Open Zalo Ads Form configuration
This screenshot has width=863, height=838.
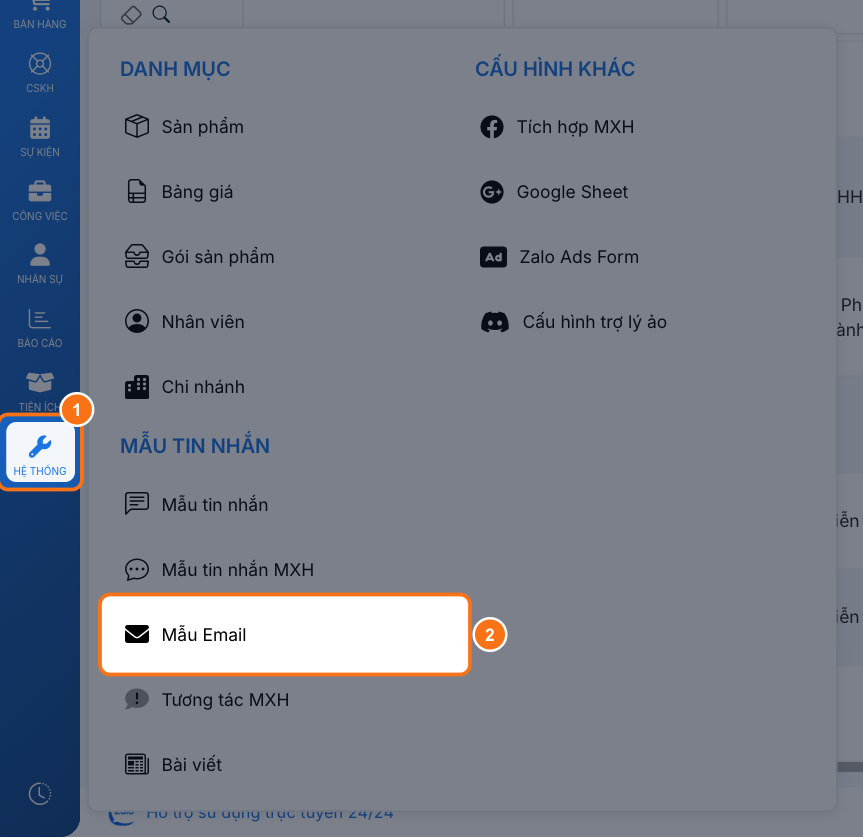tap(579, 257)
